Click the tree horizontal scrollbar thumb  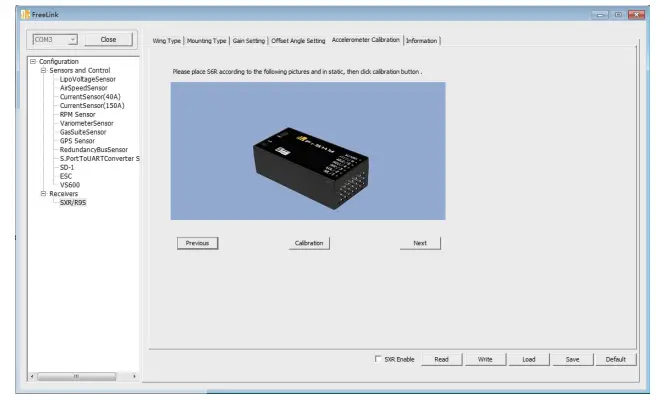click(76, 376)
